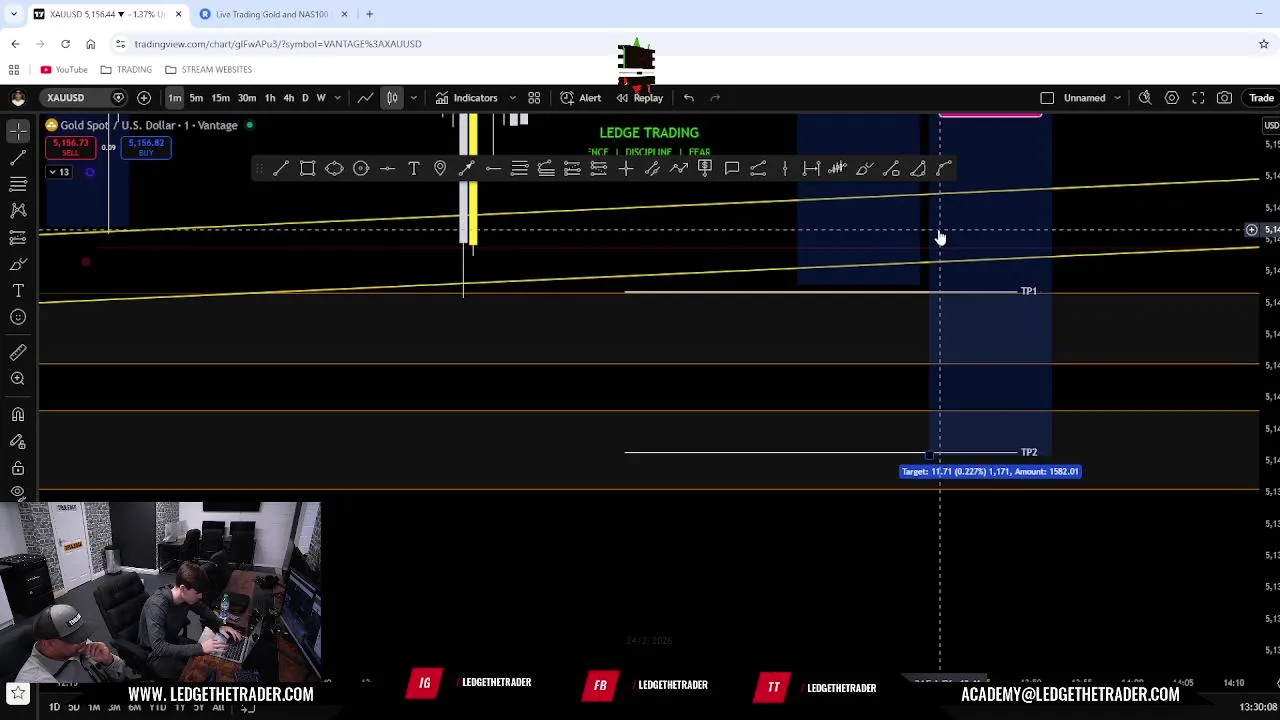Viewport: 1280px width, 720px height.
Task: Select the triangle shape tool
Action: pos(918,169)
